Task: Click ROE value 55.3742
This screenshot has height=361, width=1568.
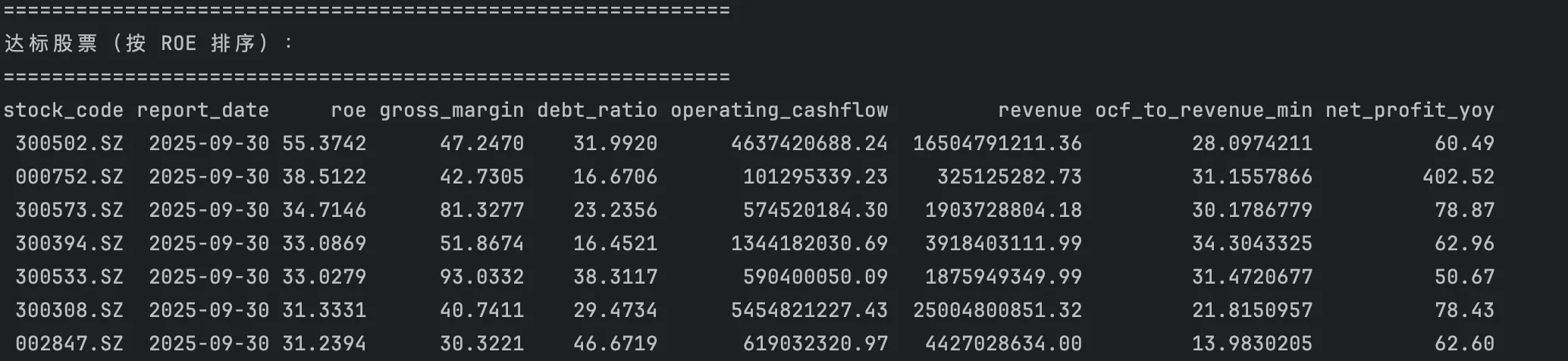Action: click(x=324, y=144)
